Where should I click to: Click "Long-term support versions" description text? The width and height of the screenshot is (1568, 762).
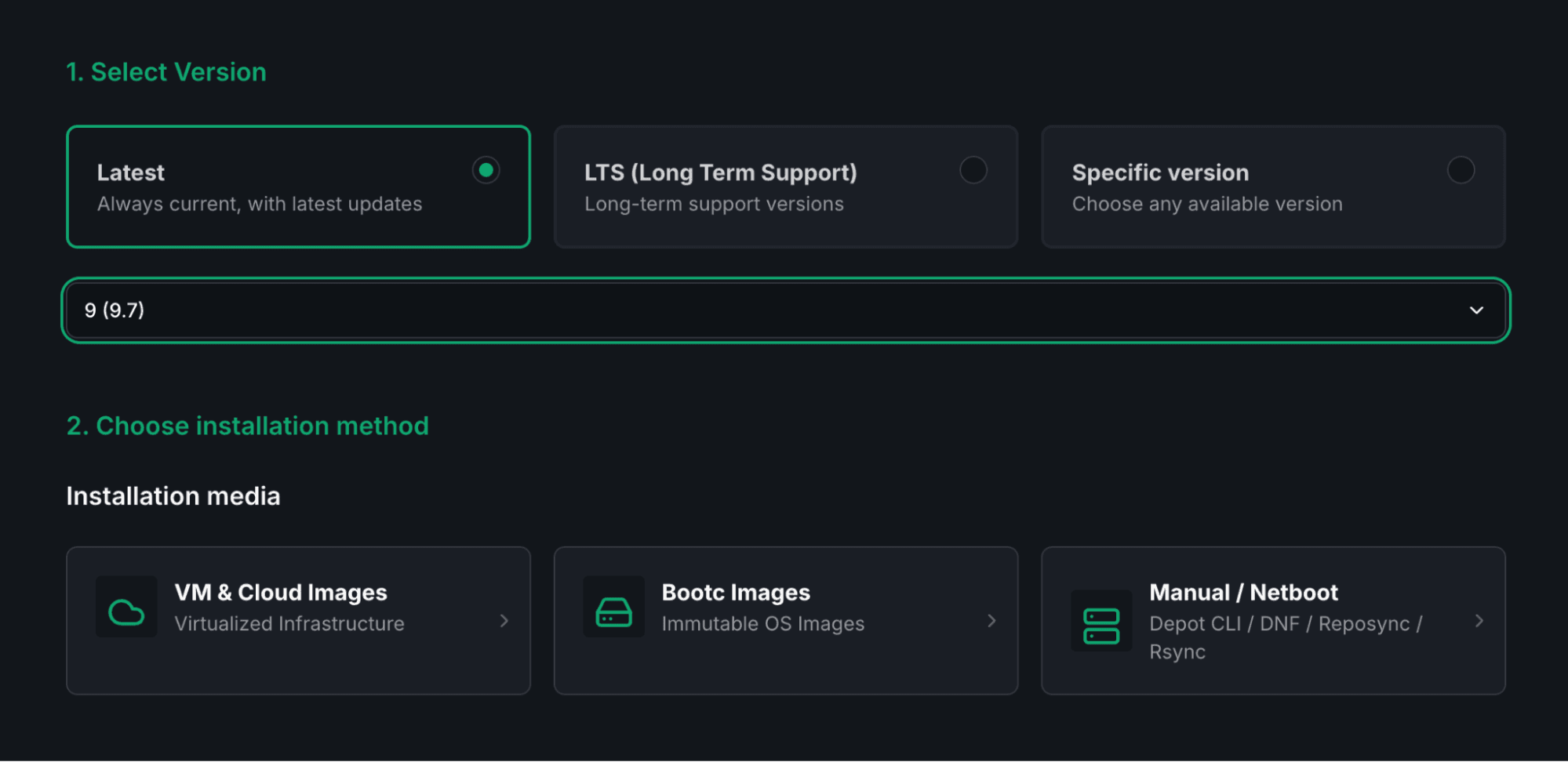[x=714, y=205]
